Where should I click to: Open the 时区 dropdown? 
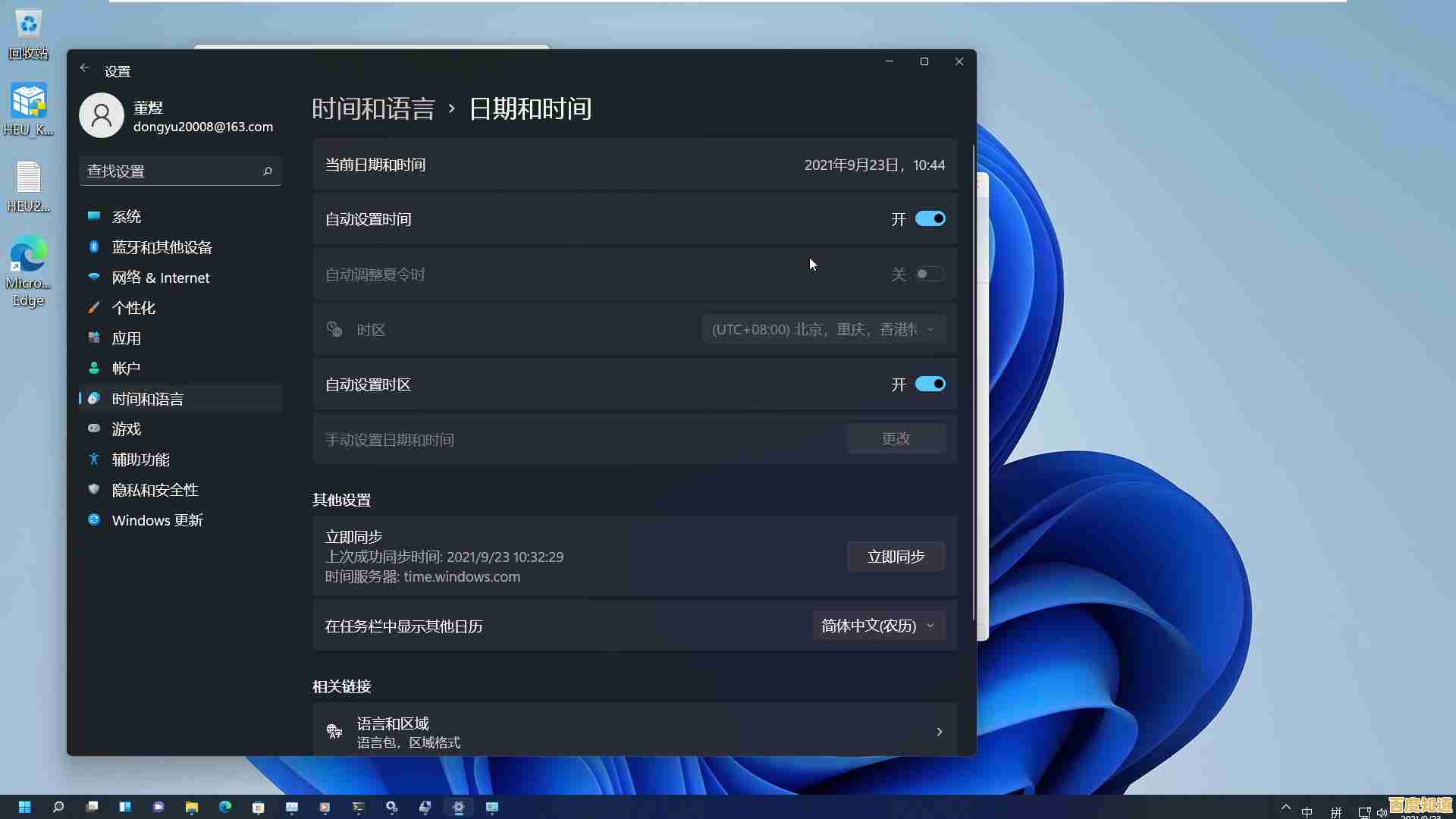[823, 329]
